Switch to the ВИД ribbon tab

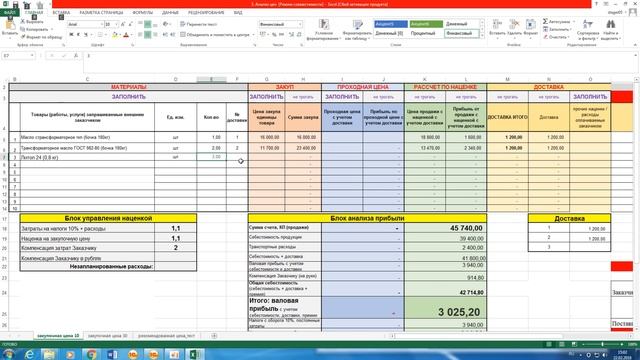pyautogui.click(x=238, y=13)
